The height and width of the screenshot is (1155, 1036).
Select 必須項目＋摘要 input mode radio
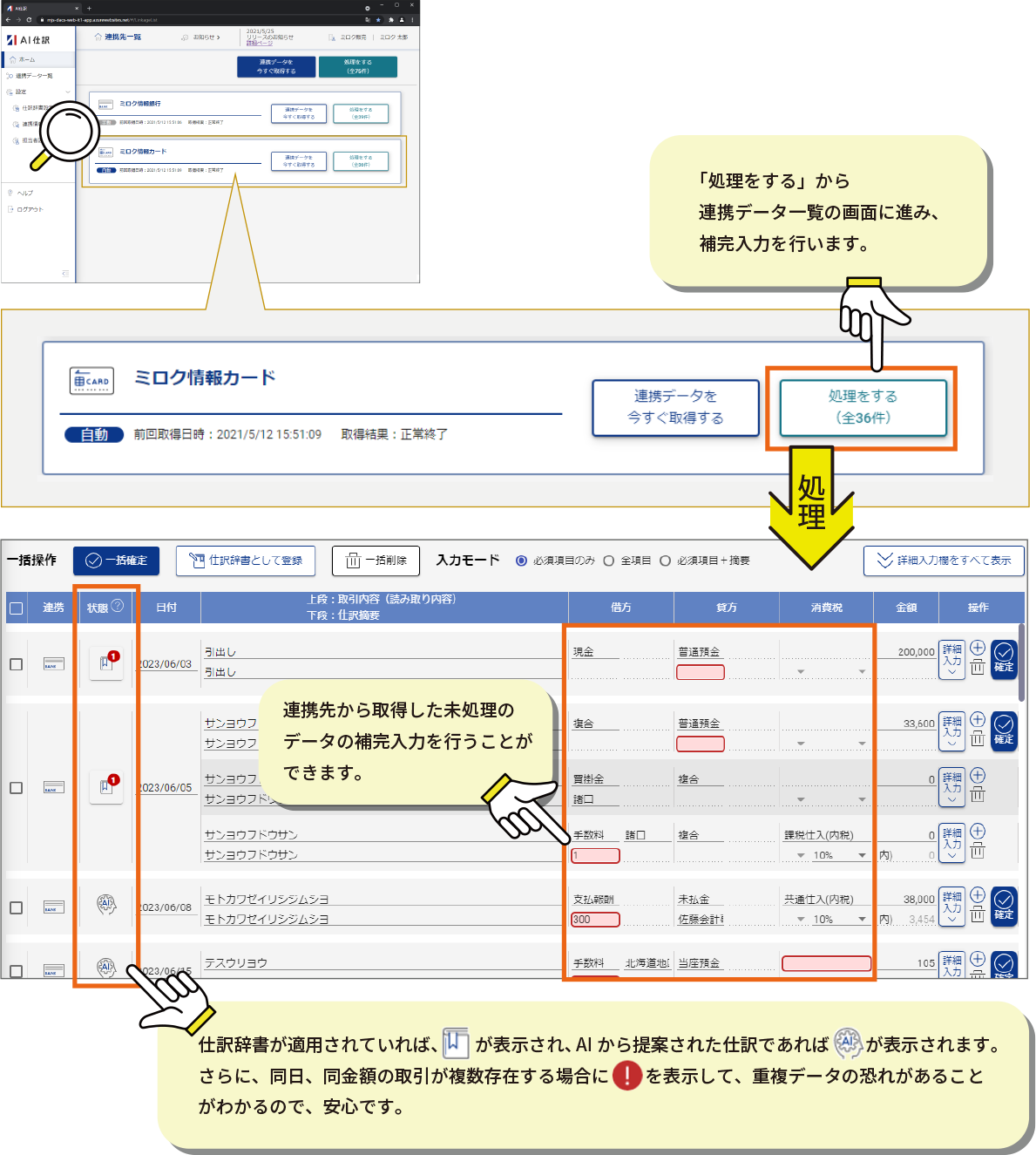pyautogui.click(x=666, y=561)
